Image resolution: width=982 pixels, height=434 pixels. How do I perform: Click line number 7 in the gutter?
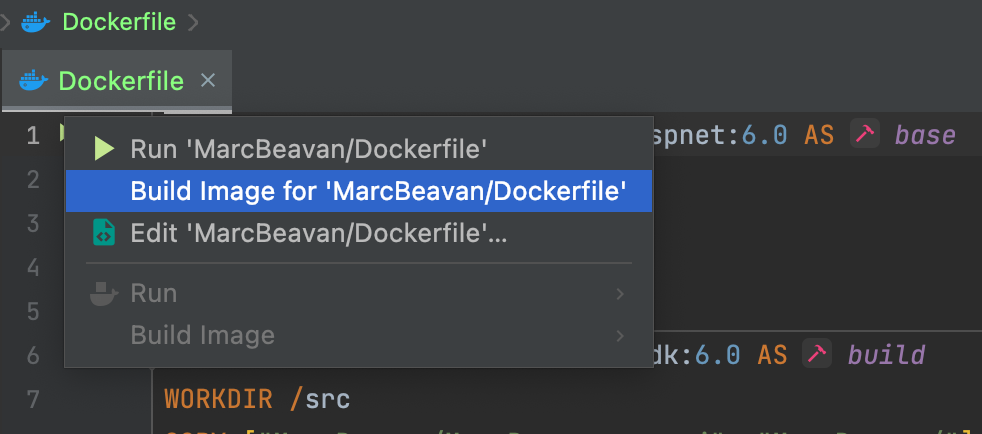coord(33,399)
